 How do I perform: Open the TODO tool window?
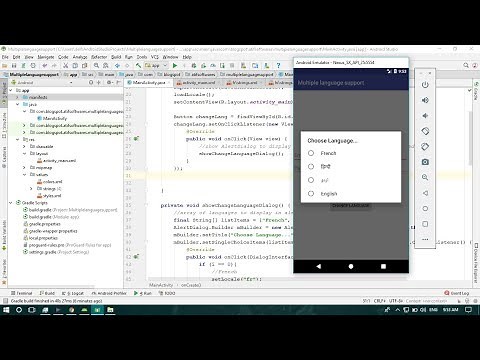(167, 293)
